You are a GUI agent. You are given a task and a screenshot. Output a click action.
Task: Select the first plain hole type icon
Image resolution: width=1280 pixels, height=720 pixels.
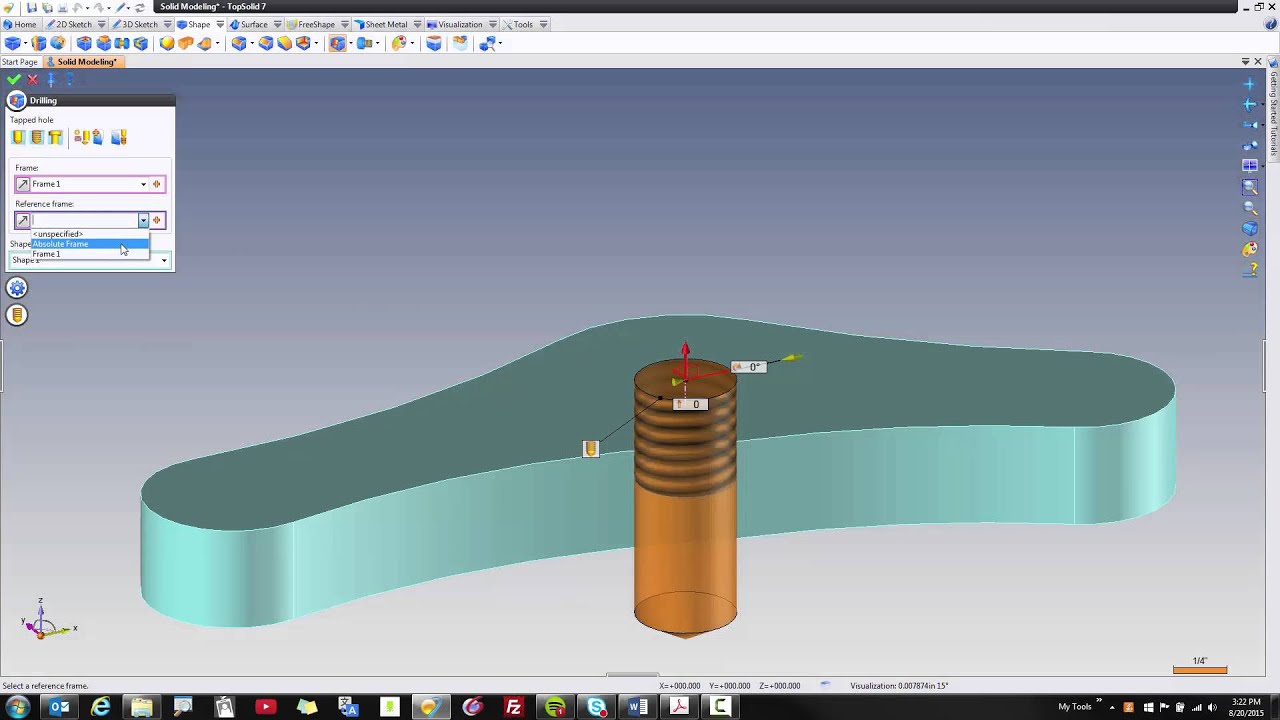tap(18, 137)
